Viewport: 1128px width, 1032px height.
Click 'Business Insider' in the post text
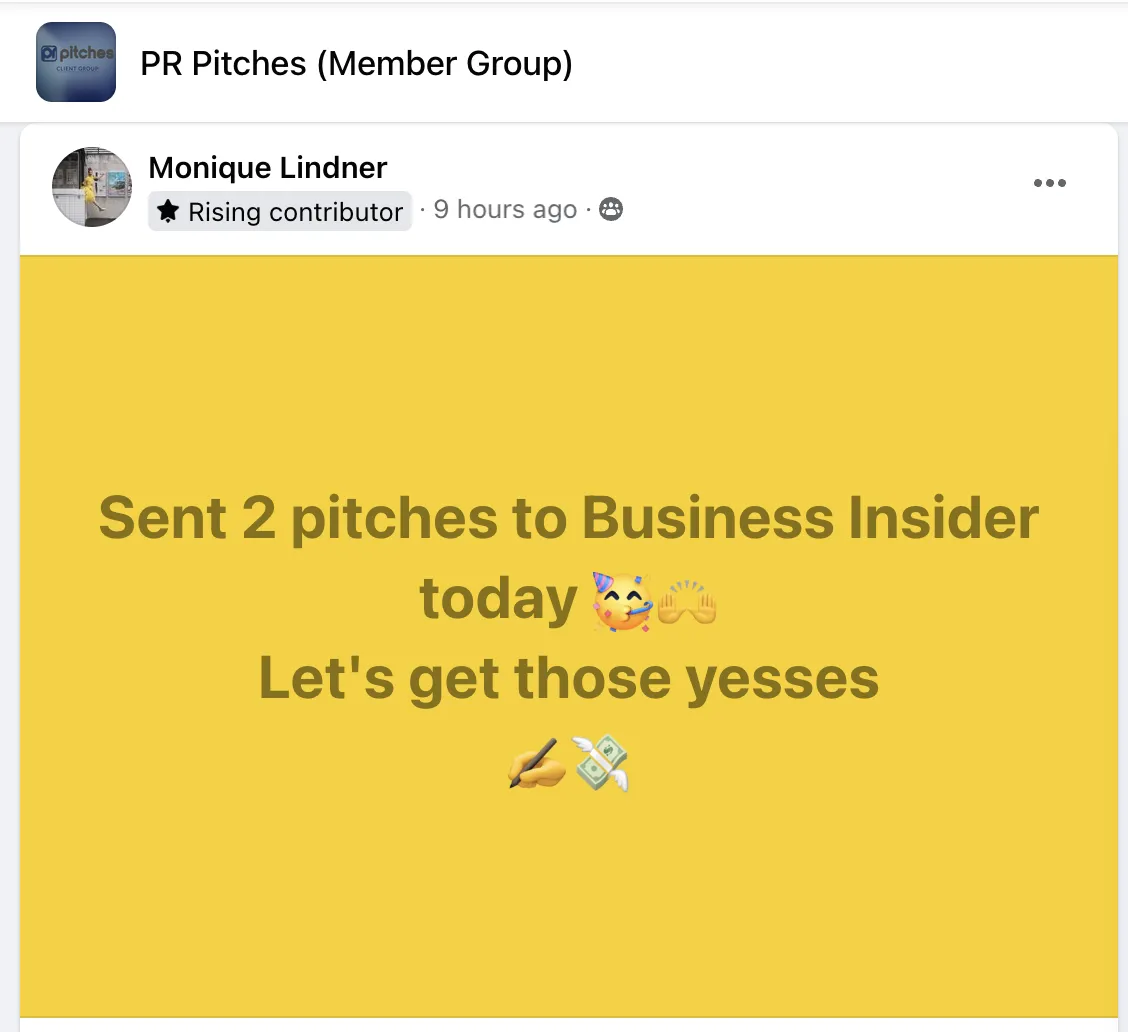pyautogui.click(x=810, y=518)
